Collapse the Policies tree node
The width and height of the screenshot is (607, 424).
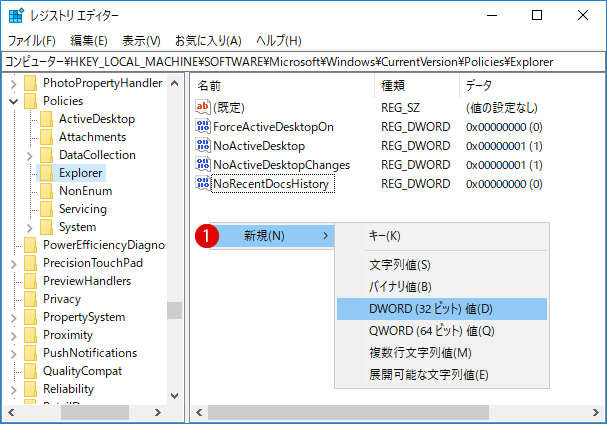tap(14, 102)
